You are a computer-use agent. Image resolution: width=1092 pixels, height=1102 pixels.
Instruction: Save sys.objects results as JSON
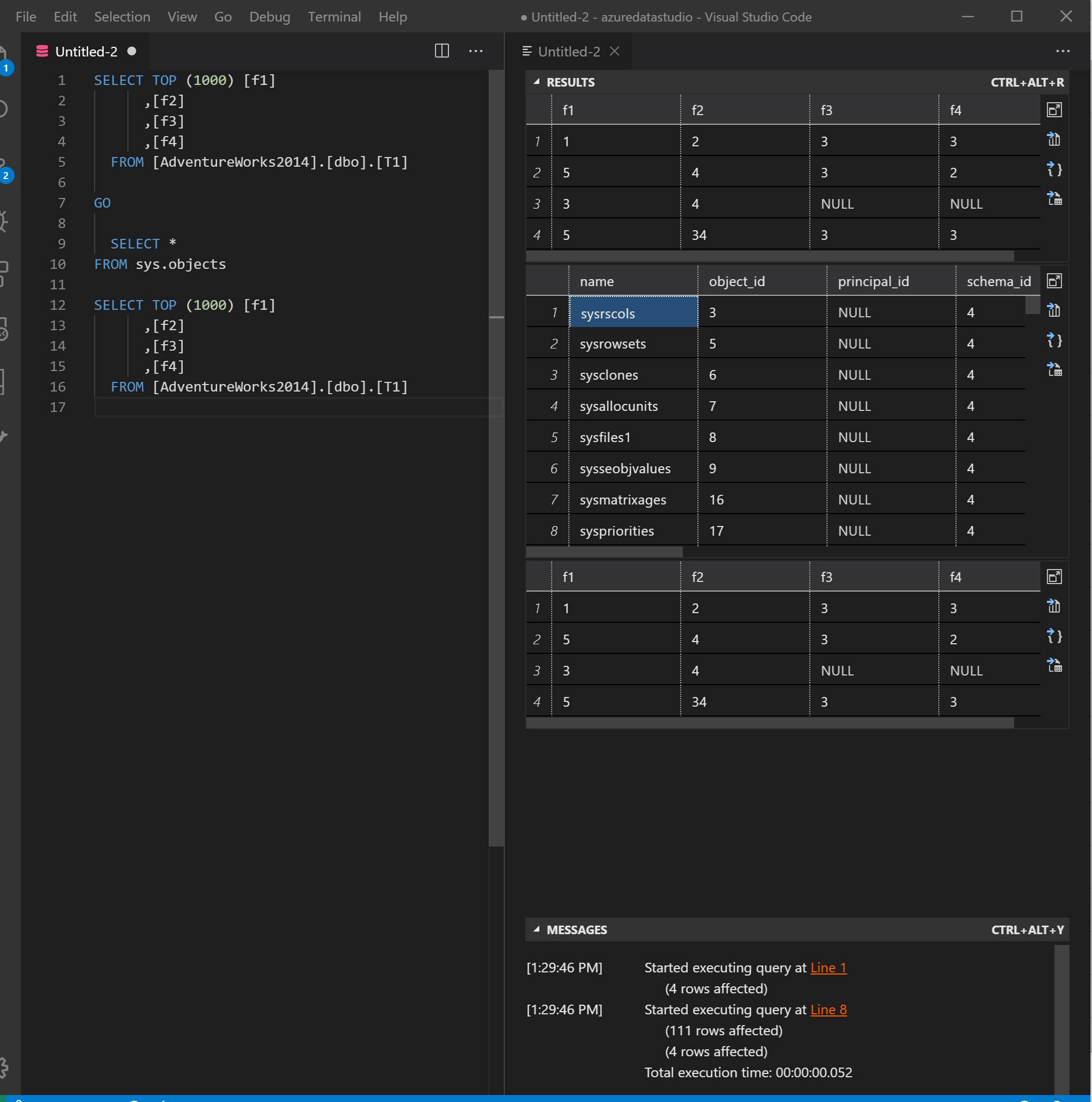1054,340
